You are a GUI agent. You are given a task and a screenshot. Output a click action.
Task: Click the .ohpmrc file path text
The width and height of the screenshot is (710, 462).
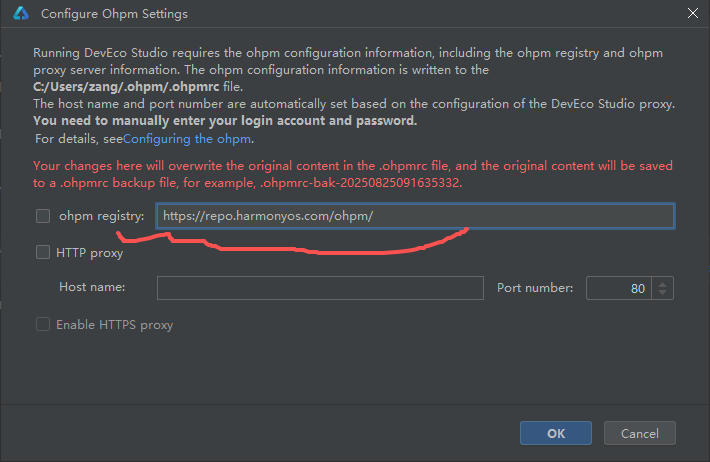[x=126, y=87]
